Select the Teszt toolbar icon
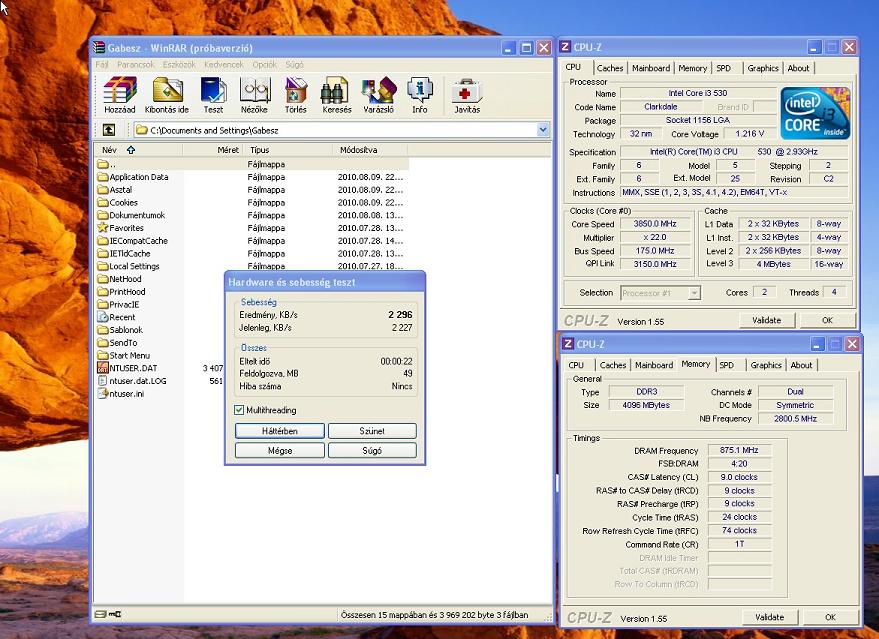 [x=213, y=95]
